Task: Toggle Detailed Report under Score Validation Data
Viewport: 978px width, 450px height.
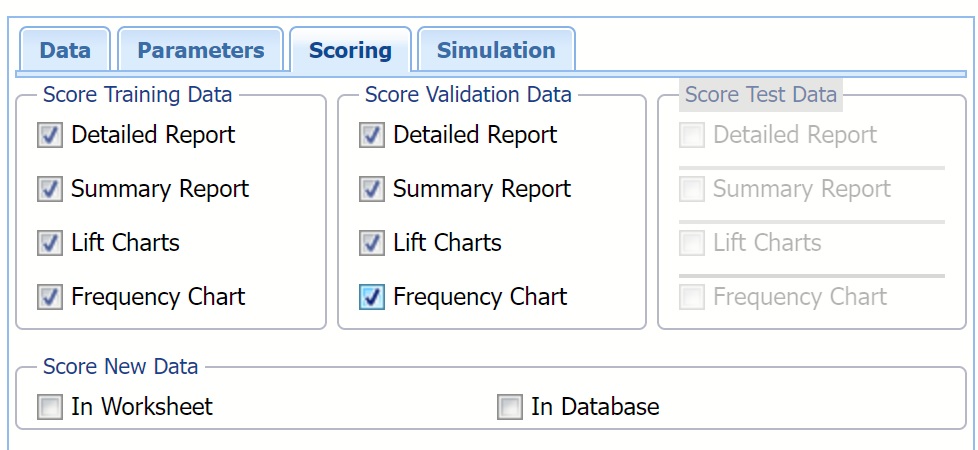Action: [x=372, y=135]
